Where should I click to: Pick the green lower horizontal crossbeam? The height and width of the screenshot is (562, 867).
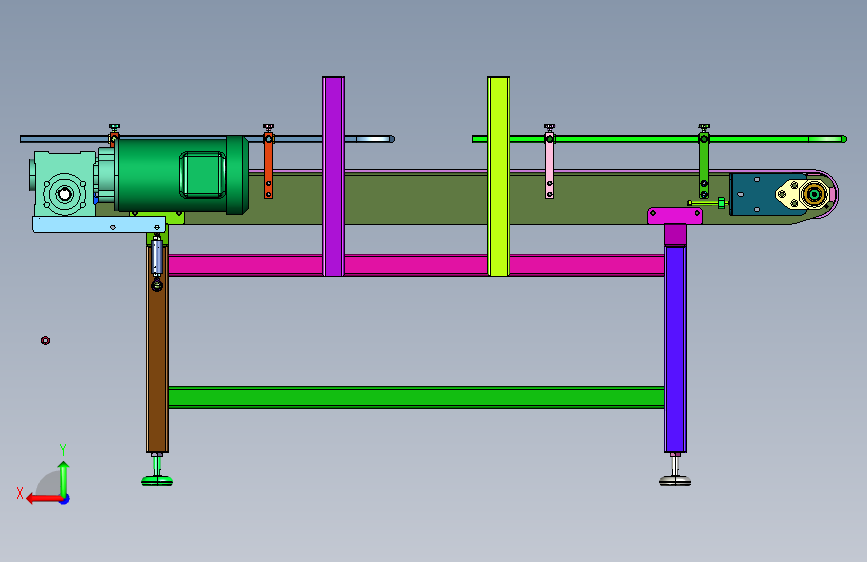coord(416,397)
